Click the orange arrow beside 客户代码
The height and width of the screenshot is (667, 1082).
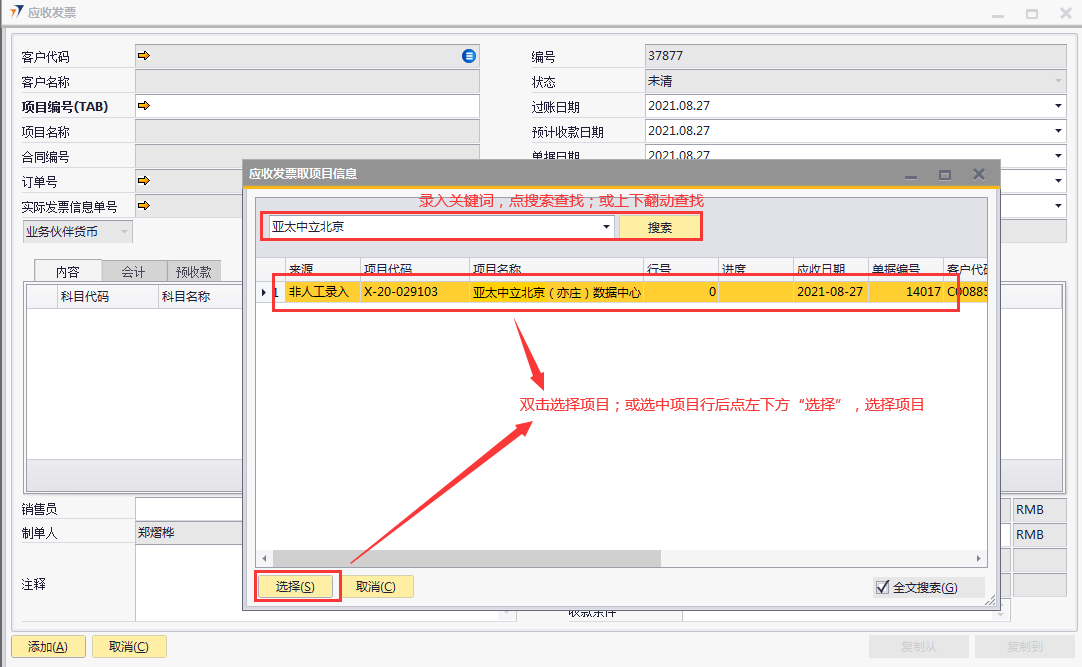coord(143,56)
